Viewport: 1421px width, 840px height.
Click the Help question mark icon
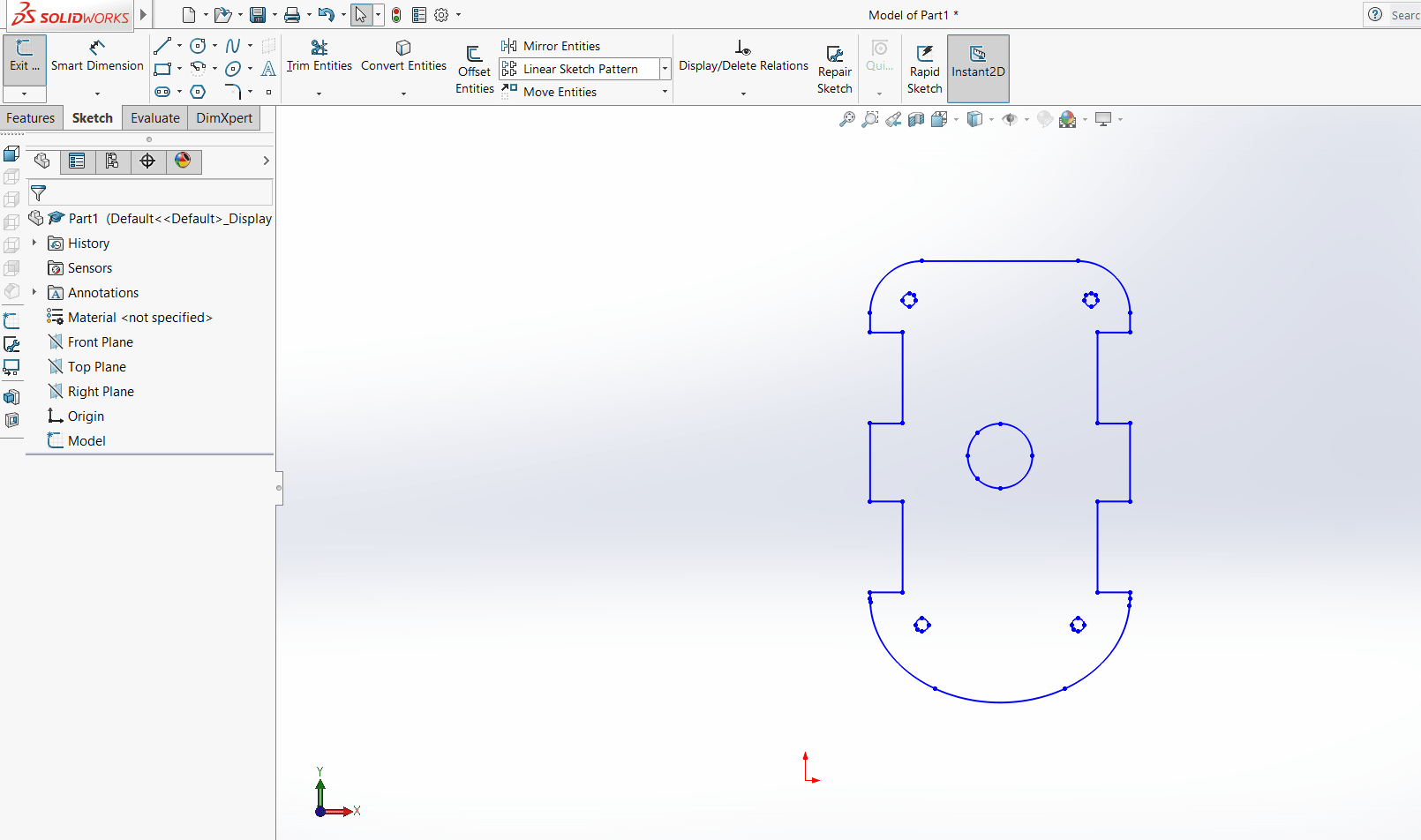[1375, 14]
